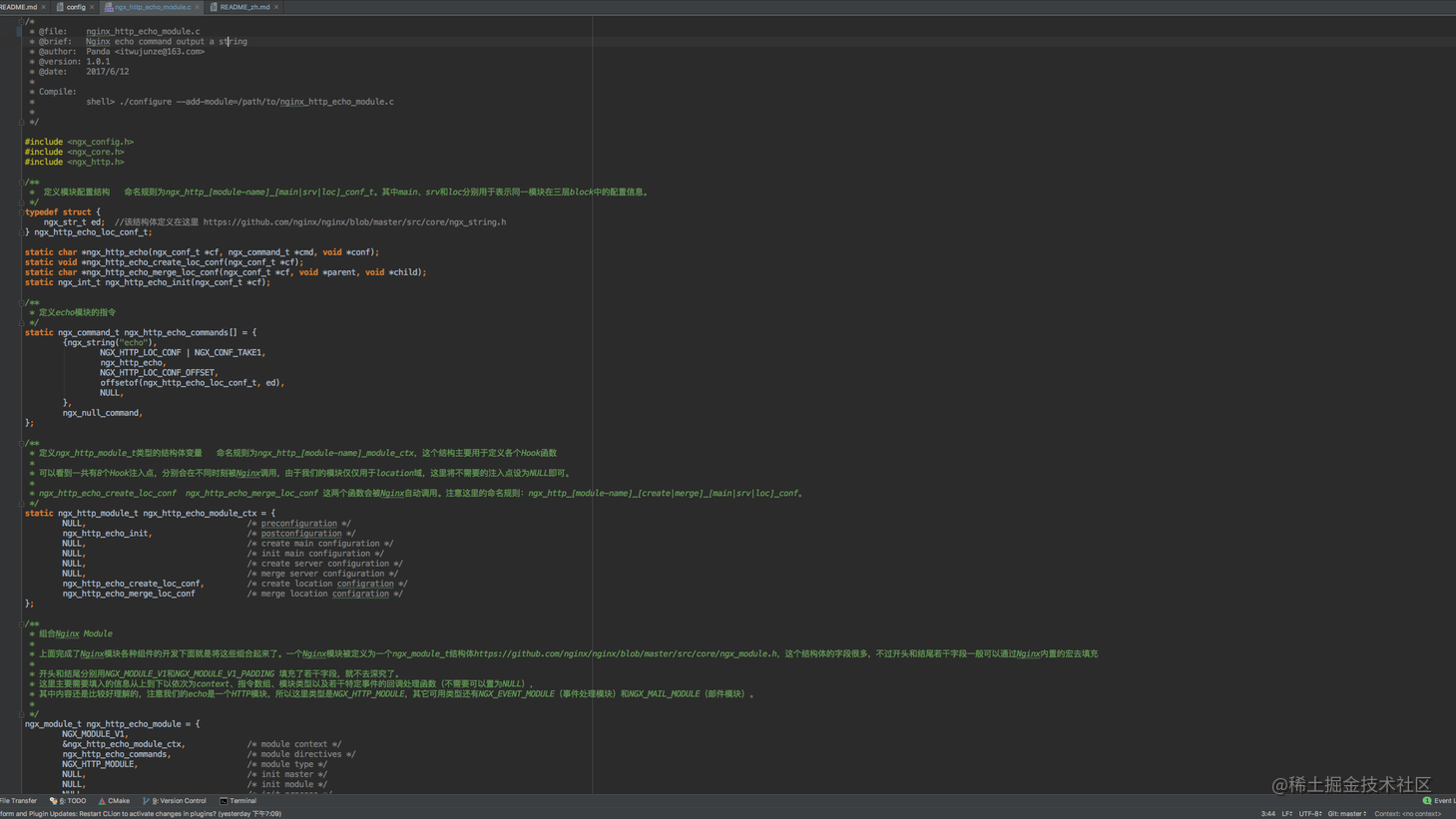1456x819 pixels.
Task: Open the File Transfer tool window
Action: coord(18,800)
